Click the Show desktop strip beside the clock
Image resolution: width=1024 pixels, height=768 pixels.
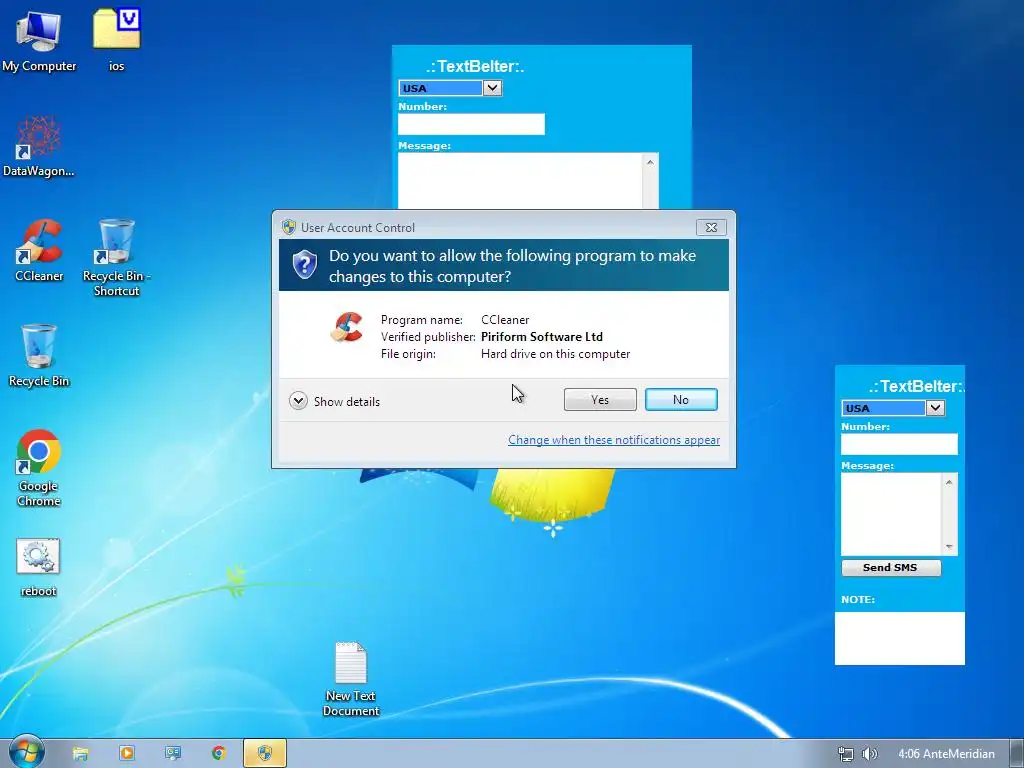(x=1017, y=754)
